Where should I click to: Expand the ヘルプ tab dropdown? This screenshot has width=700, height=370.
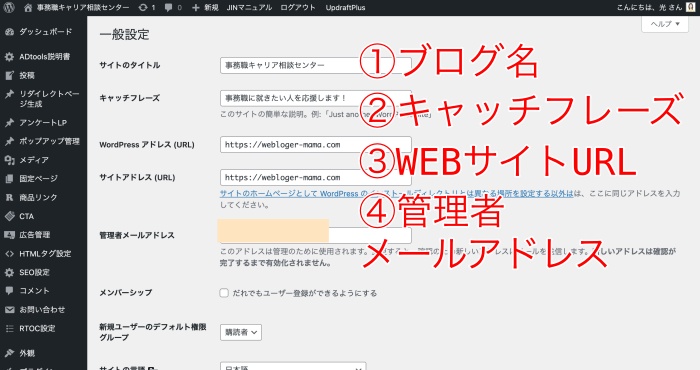coord(665,24)
